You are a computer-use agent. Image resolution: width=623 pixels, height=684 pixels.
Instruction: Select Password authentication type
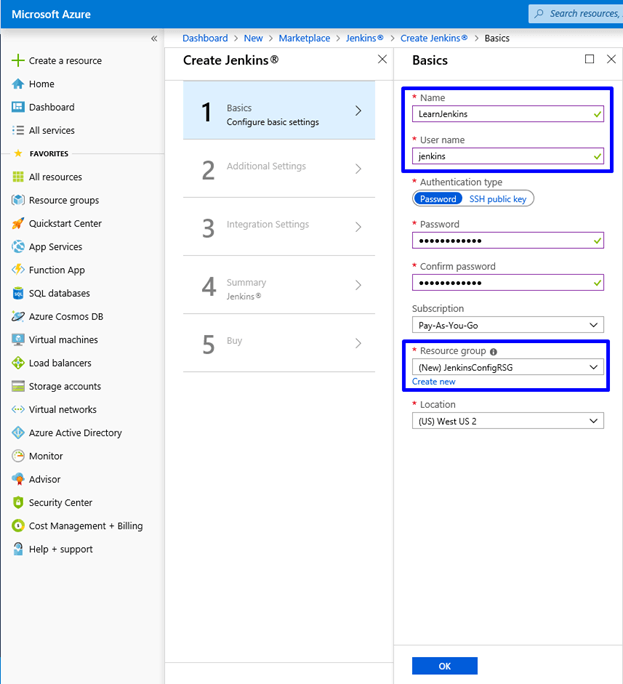click(438, 199)
